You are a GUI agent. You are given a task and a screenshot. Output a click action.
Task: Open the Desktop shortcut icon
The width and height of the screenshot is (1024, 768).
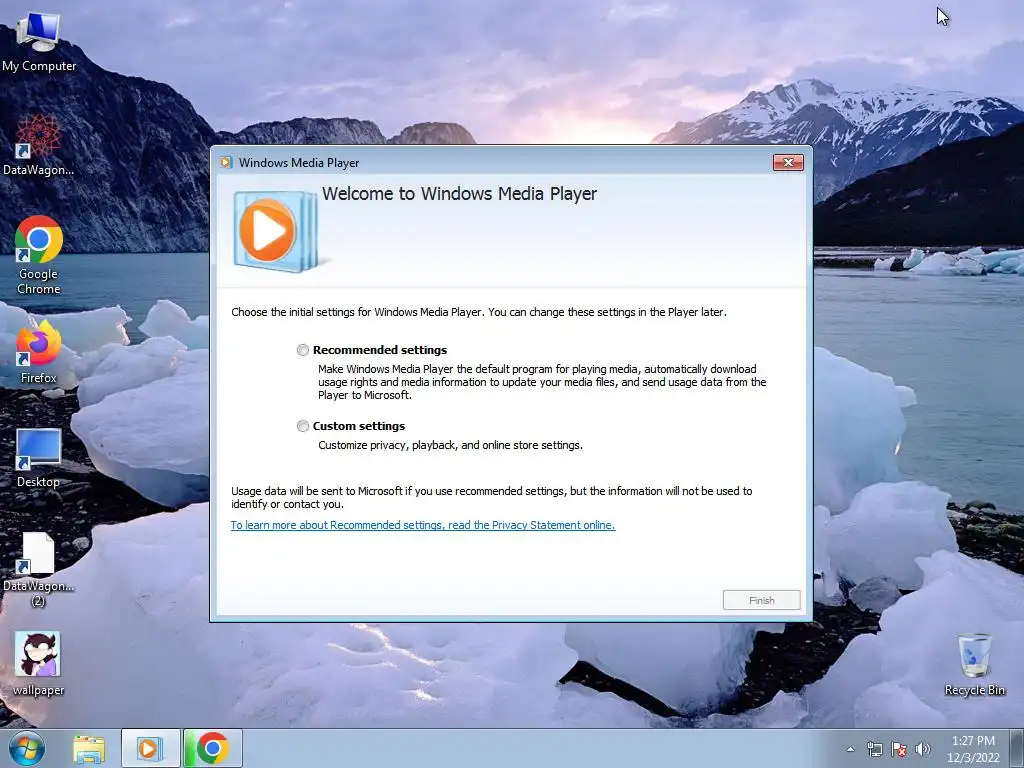point(39,457)
